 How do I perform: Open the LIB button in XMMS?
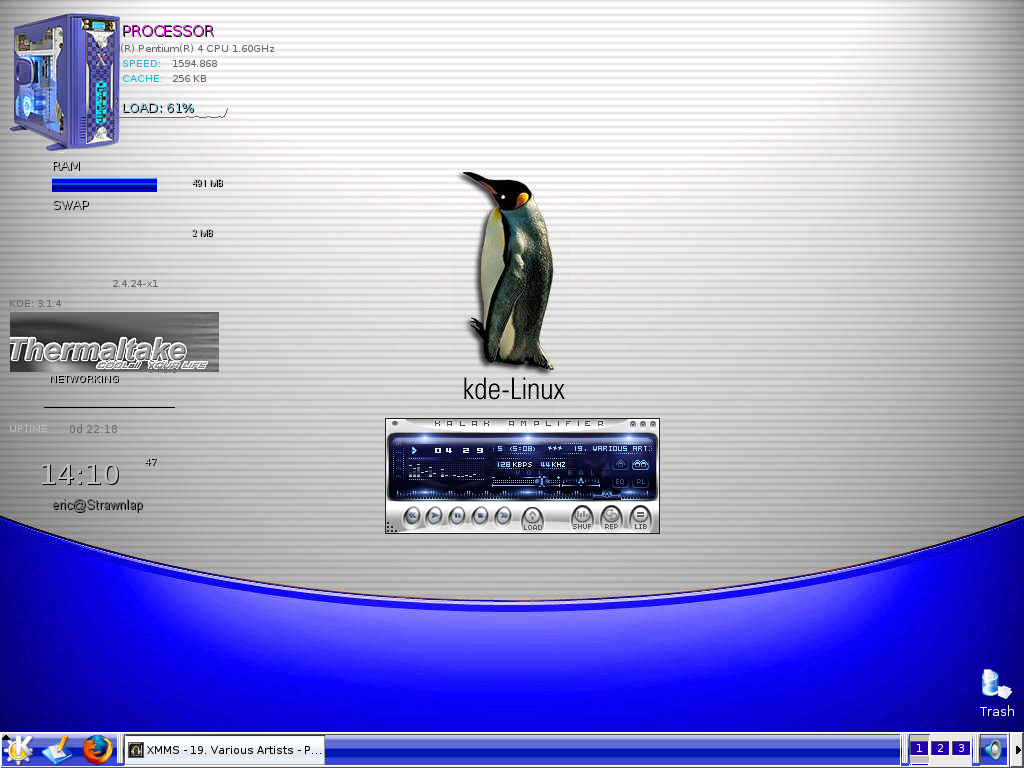click(640, 517)
